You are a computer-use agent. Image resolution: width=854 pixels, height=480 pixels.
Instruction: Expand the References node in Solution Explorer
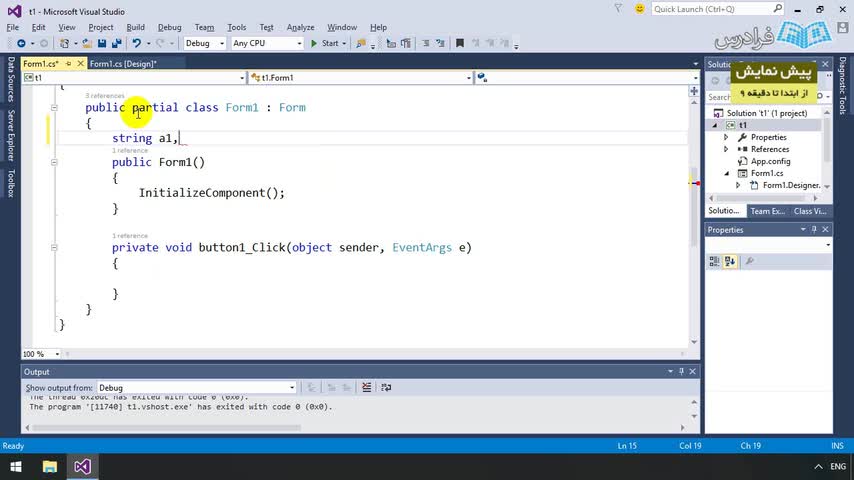(x=726, y=149)
